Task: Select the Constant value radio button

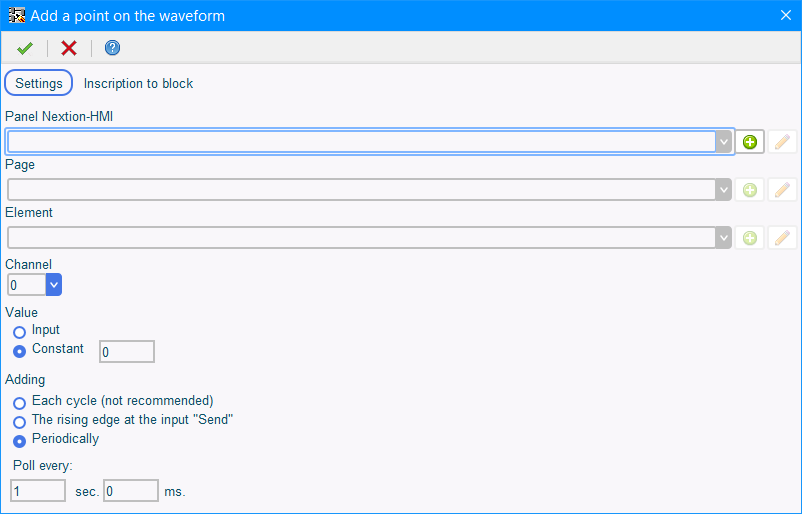Action: [19, 351]
